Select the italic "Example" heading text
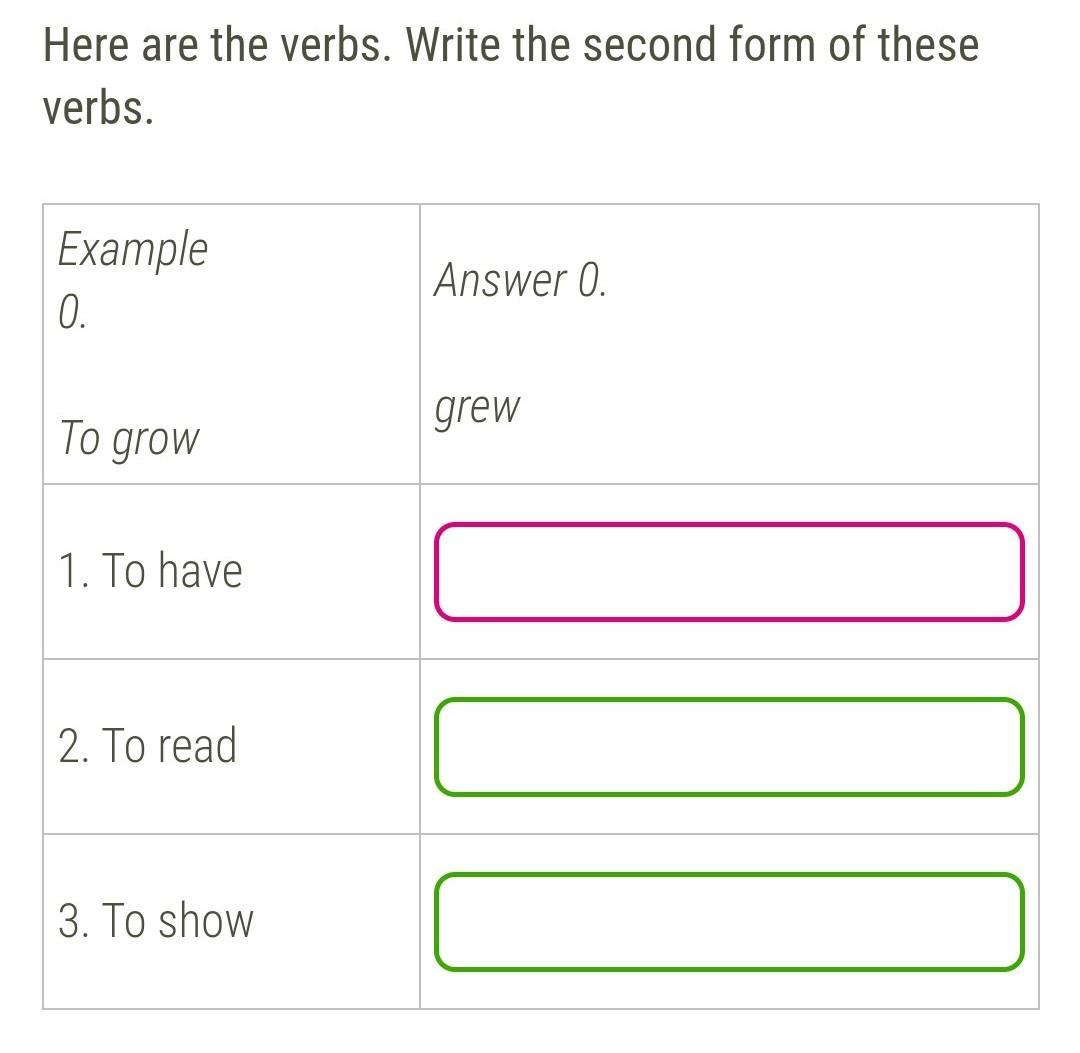1080x1053 pixels. (132, 249)
